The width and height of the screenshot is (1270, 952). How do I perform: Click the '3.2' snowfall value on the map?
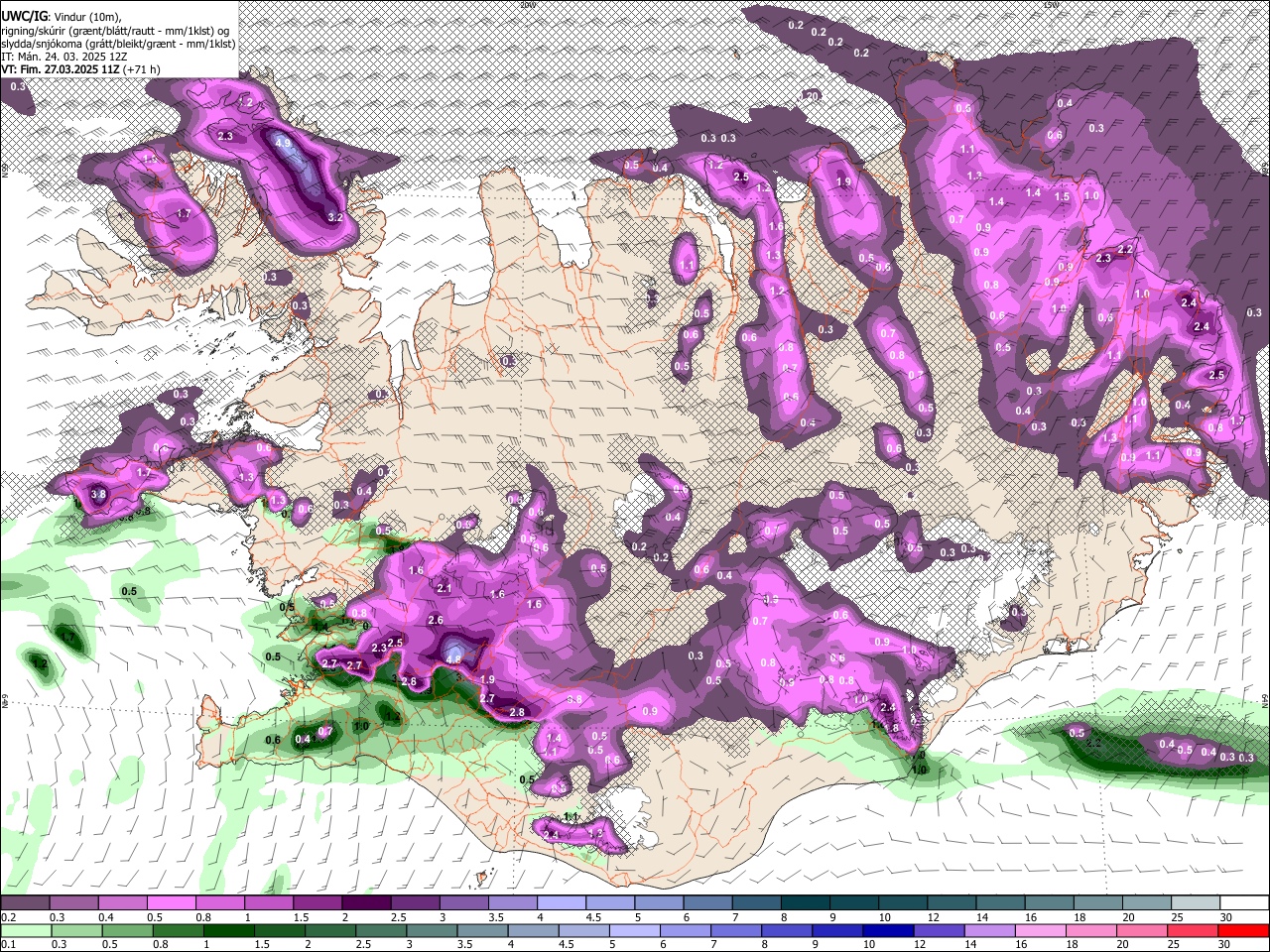point(334,217)
